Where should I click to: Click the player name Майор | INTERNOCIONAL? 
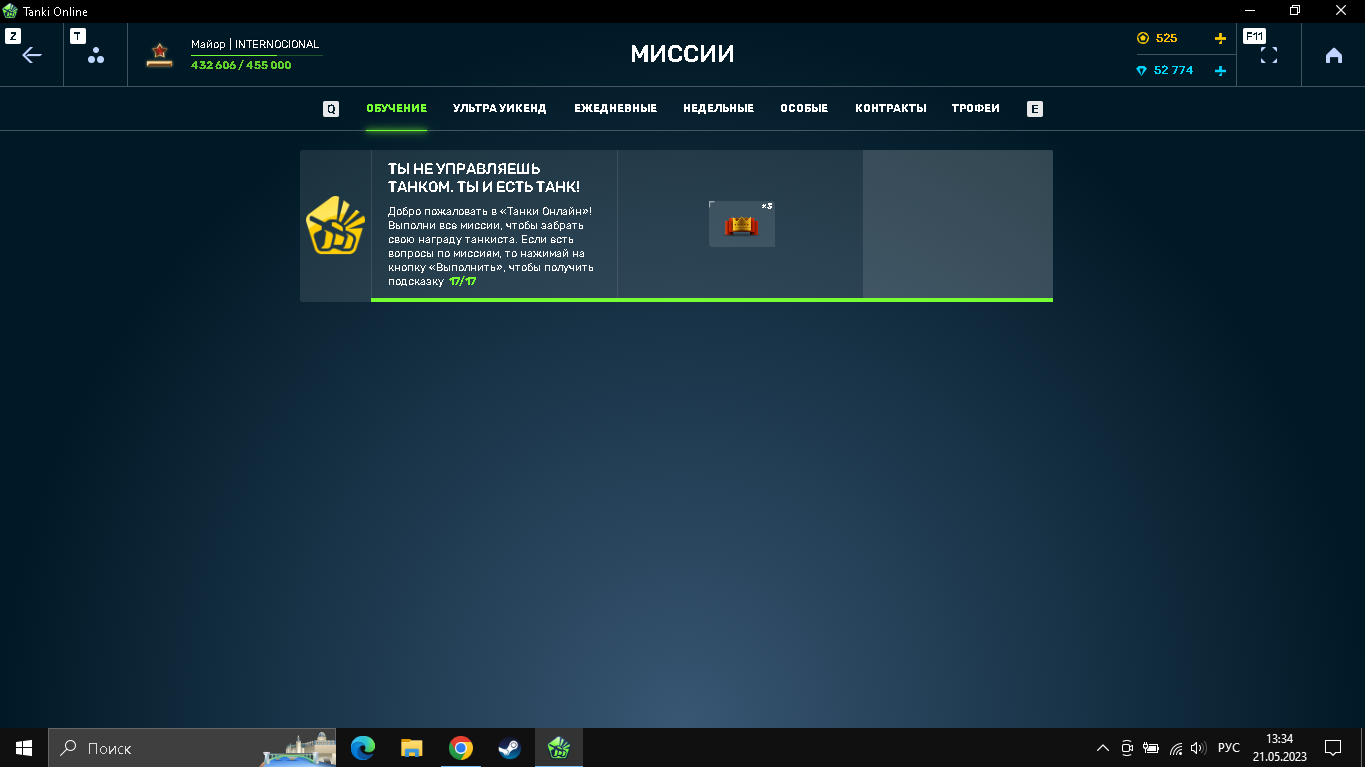(x=255, y=44)
